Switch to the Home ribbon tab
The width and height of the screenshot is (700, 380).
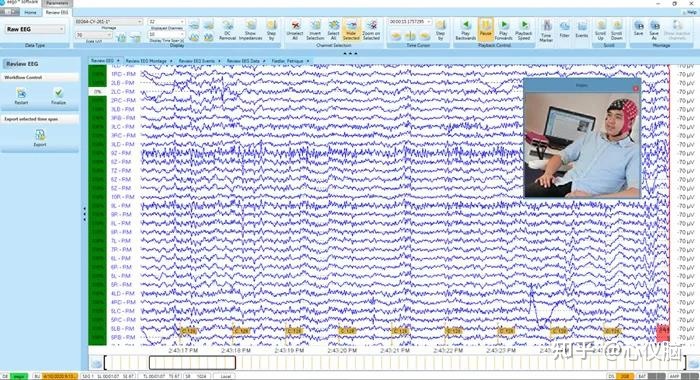click(30, 13)
